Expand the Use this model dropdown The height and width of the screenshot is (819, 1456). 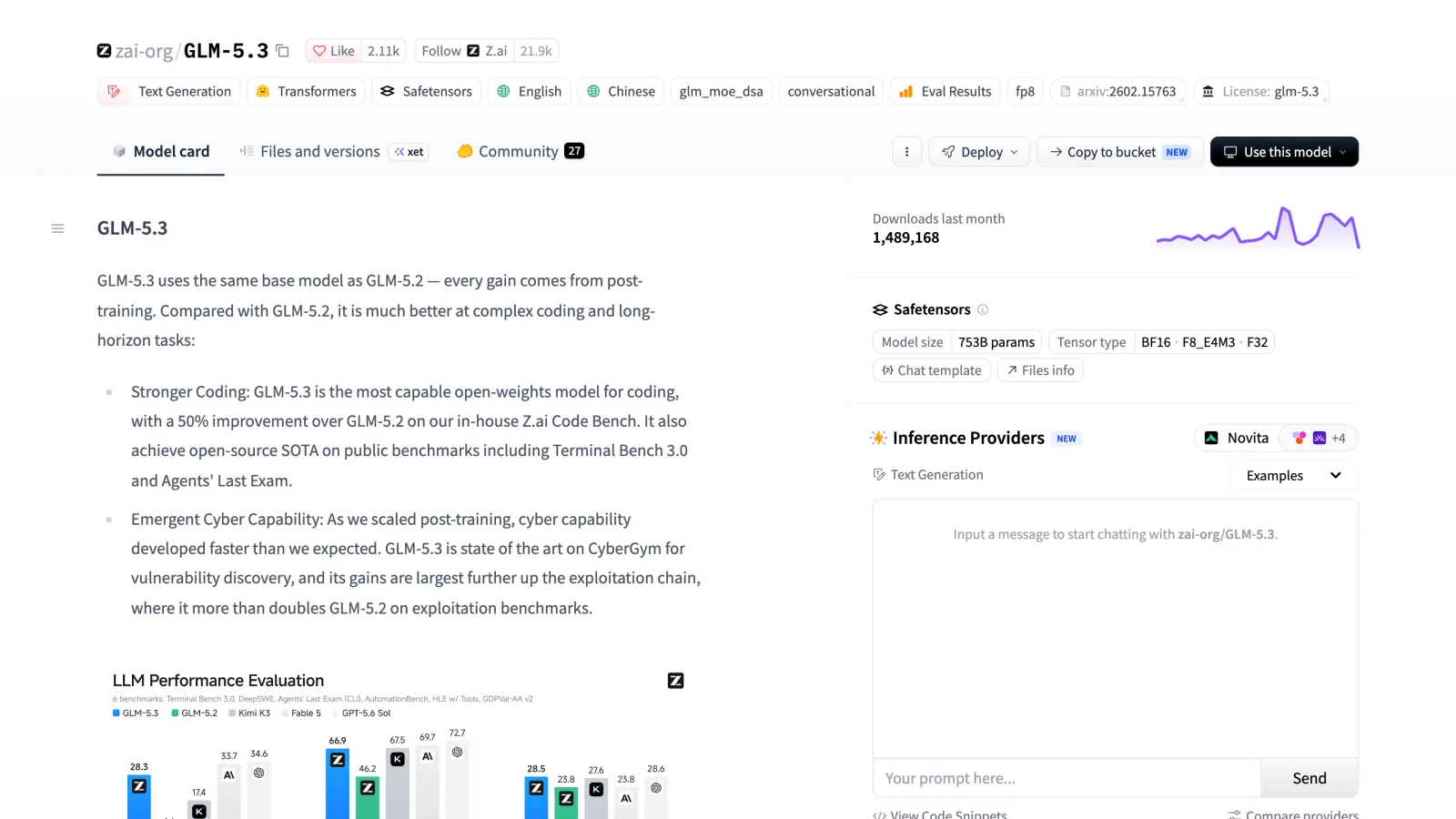coord(1284,152)
